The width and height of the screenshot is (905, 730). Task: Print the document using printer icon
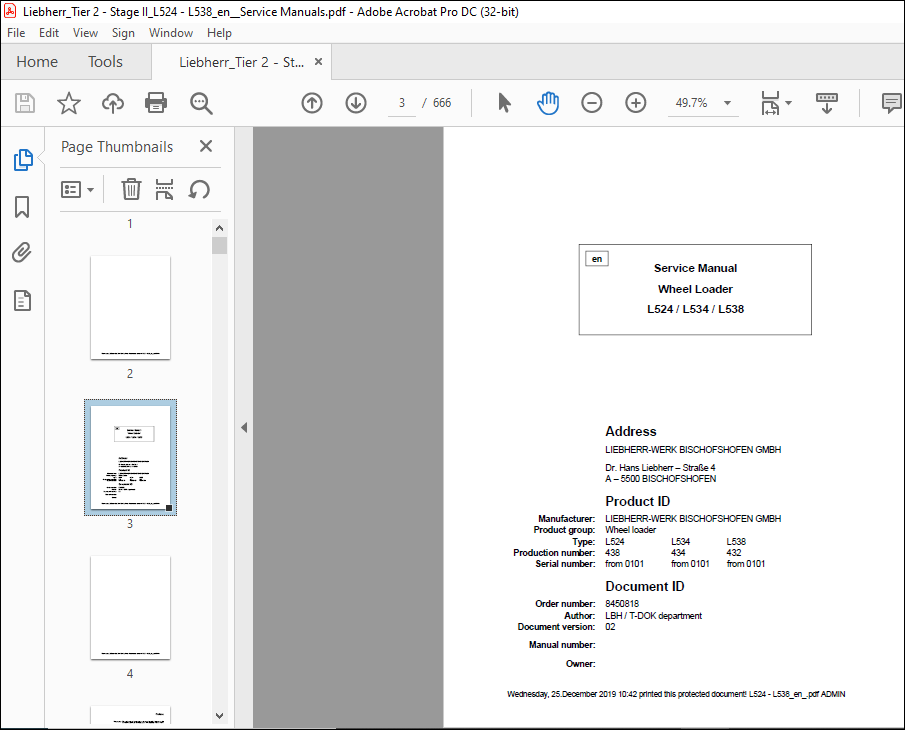tap(156, 103)
